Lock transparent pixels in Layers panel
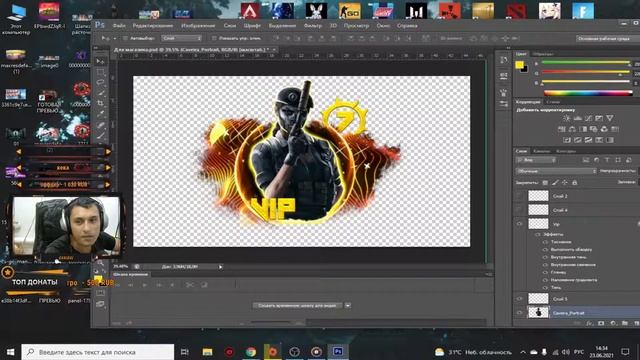The height and width of the screenshot is (360, 640). point(545,182)
